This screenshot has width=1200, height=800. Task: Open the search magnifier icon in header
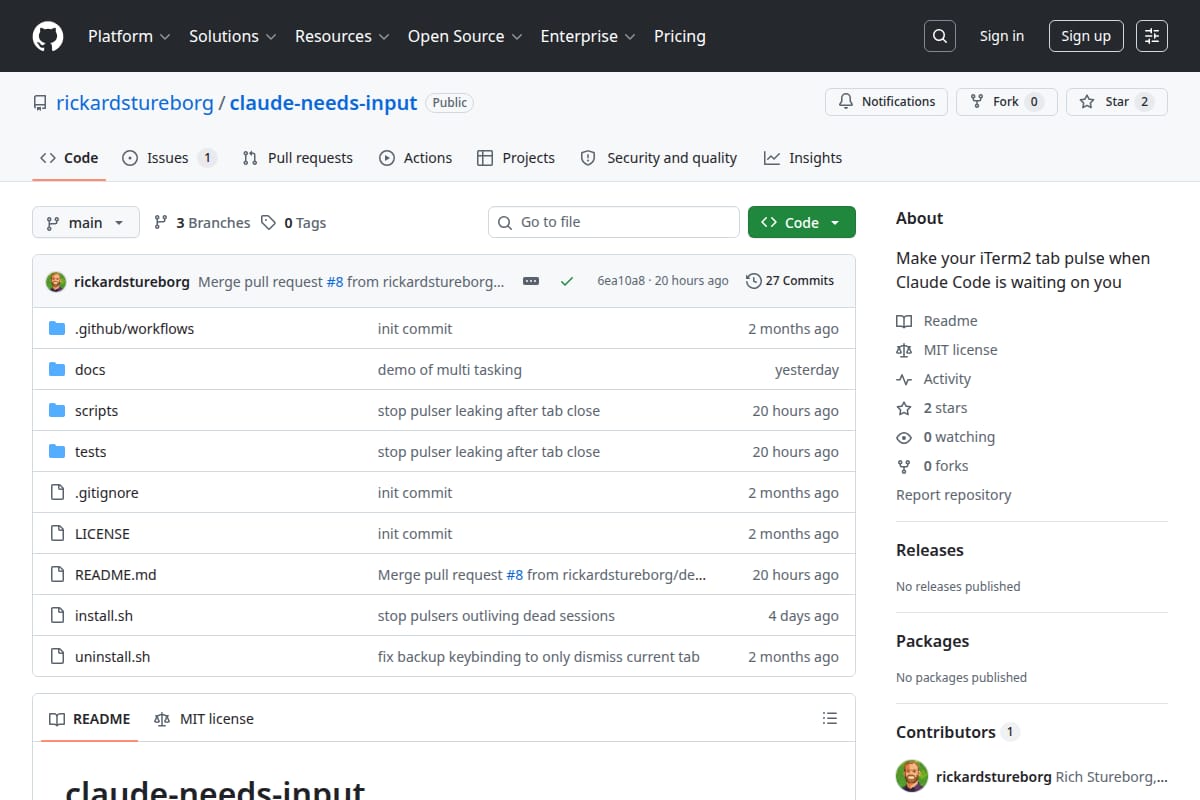point(939,36)
